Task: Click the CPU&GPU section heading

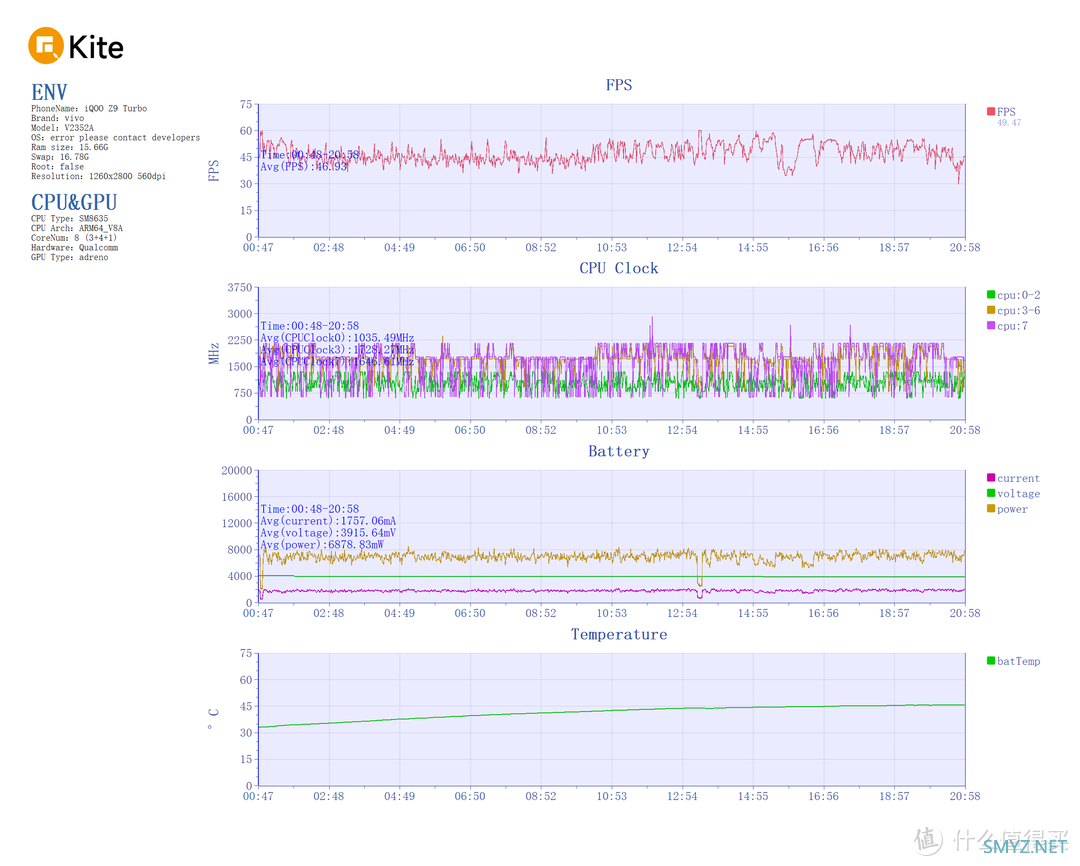Action: click(x=74, y=202)
